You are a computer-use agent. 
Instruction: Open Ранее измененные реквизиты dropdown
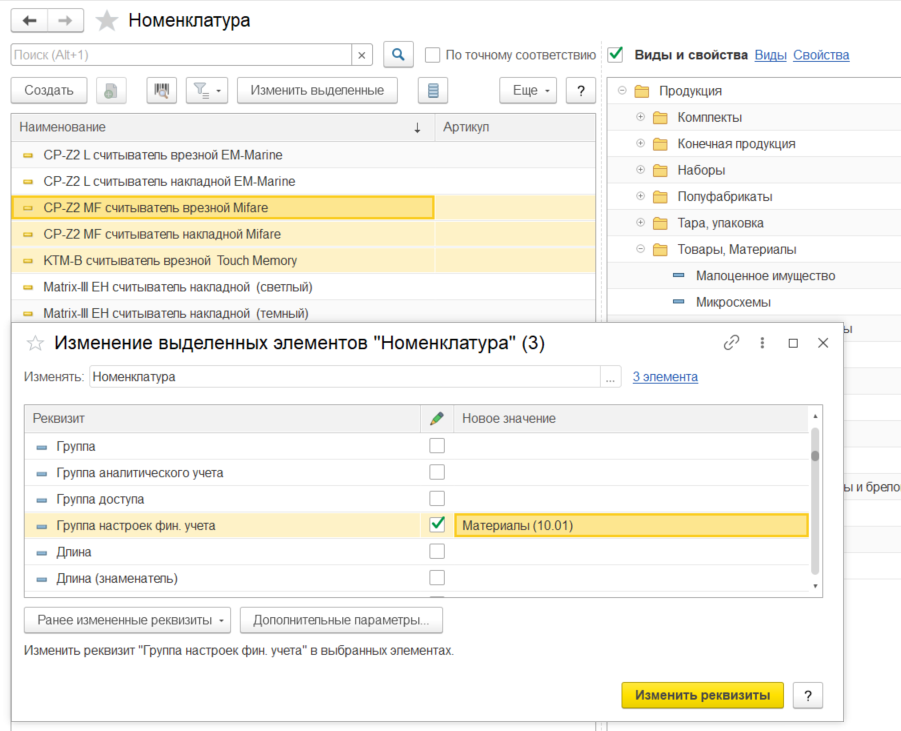tap(128, 620)
